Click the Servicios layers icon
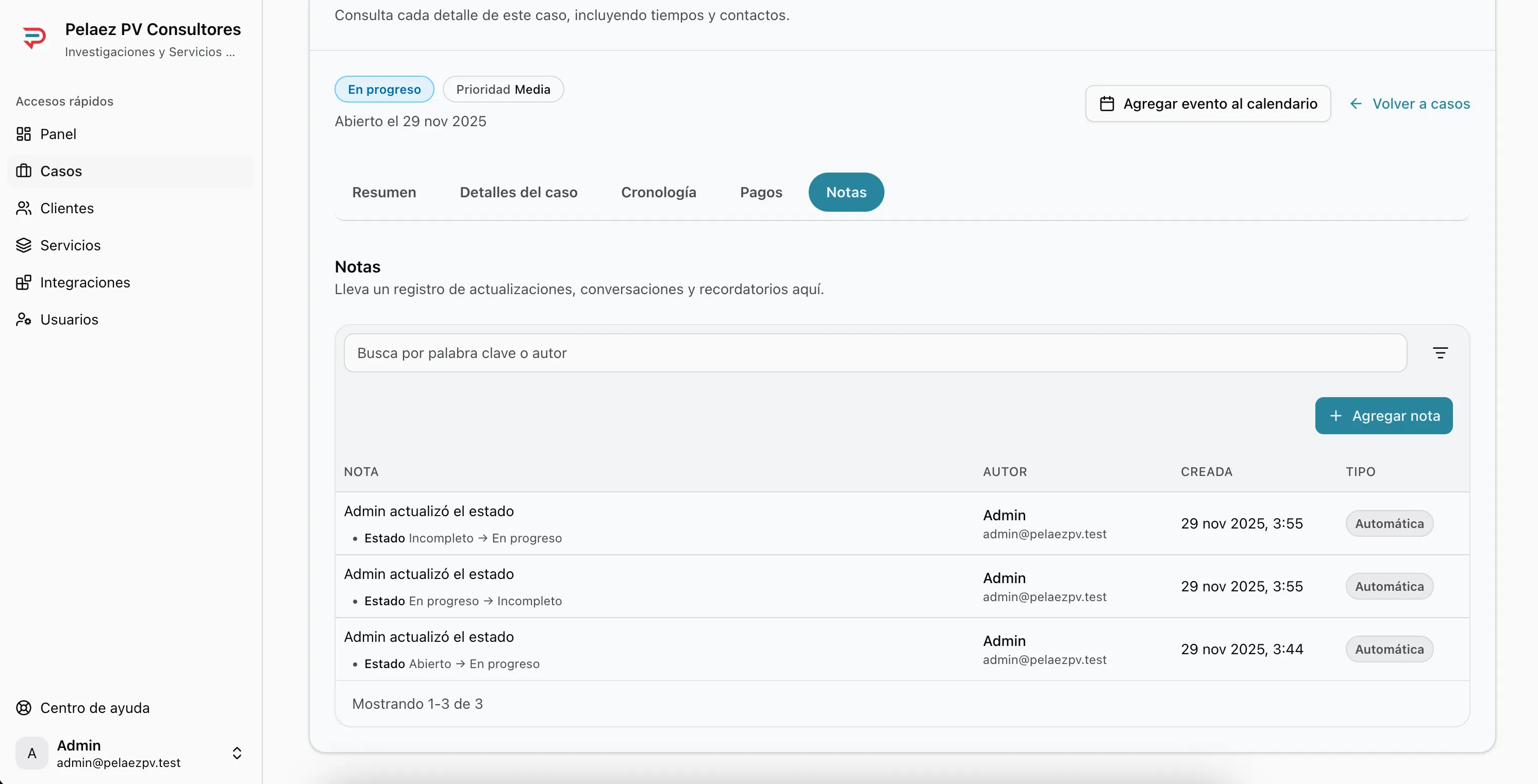 (23, 245)
